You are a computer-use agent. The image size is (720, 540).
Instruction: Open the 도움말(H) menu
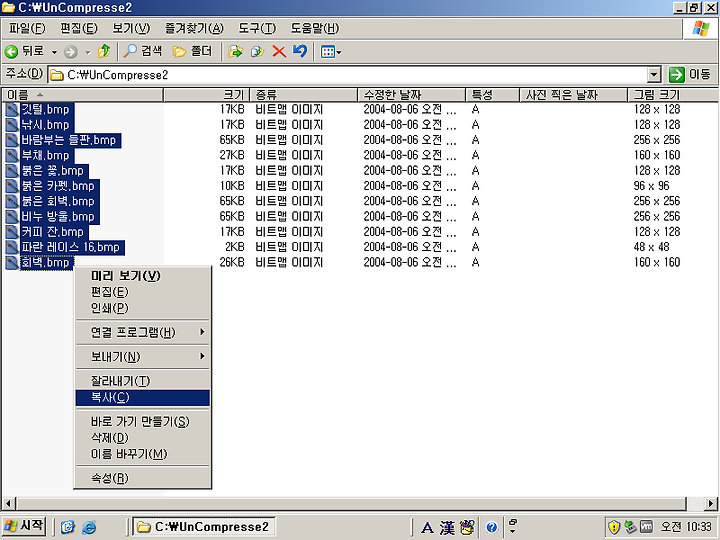coord(315,28)
